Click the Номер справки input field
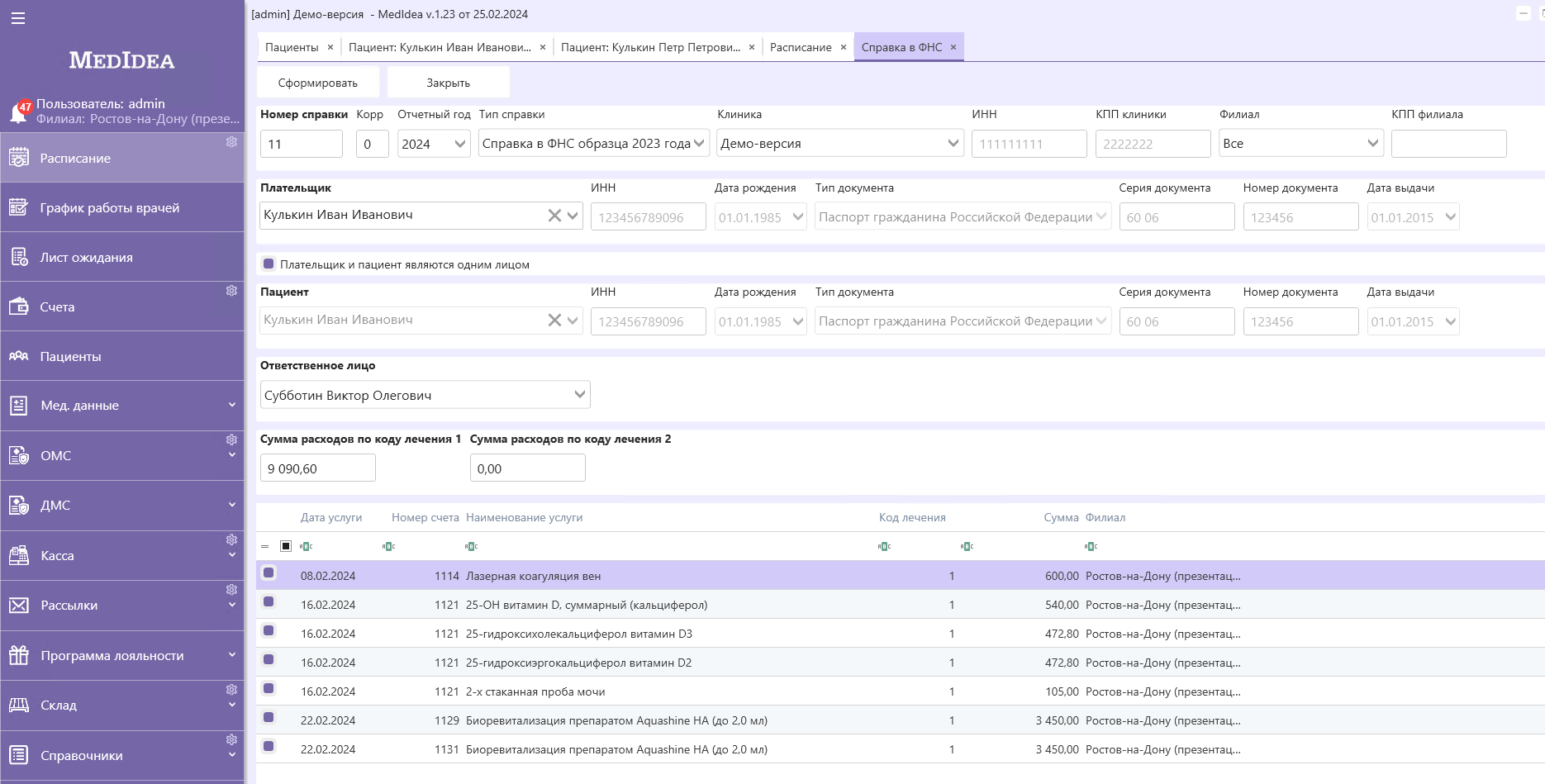Image resolution: width=1545 pixels, height=784 pixels. [x=302, y=144]
